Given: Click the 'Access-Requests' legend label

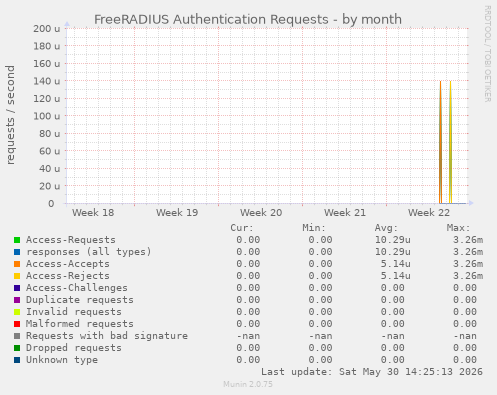Looking at the screenshot, I should tap(71, 240).
